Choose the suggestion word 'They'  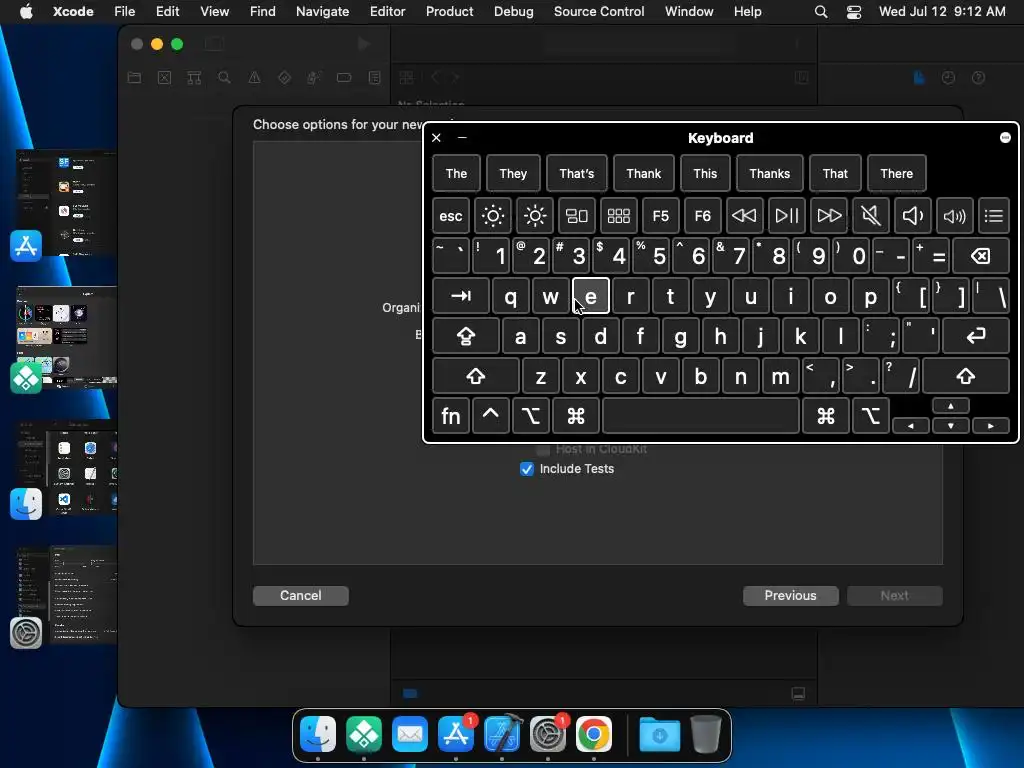(513, 174)
